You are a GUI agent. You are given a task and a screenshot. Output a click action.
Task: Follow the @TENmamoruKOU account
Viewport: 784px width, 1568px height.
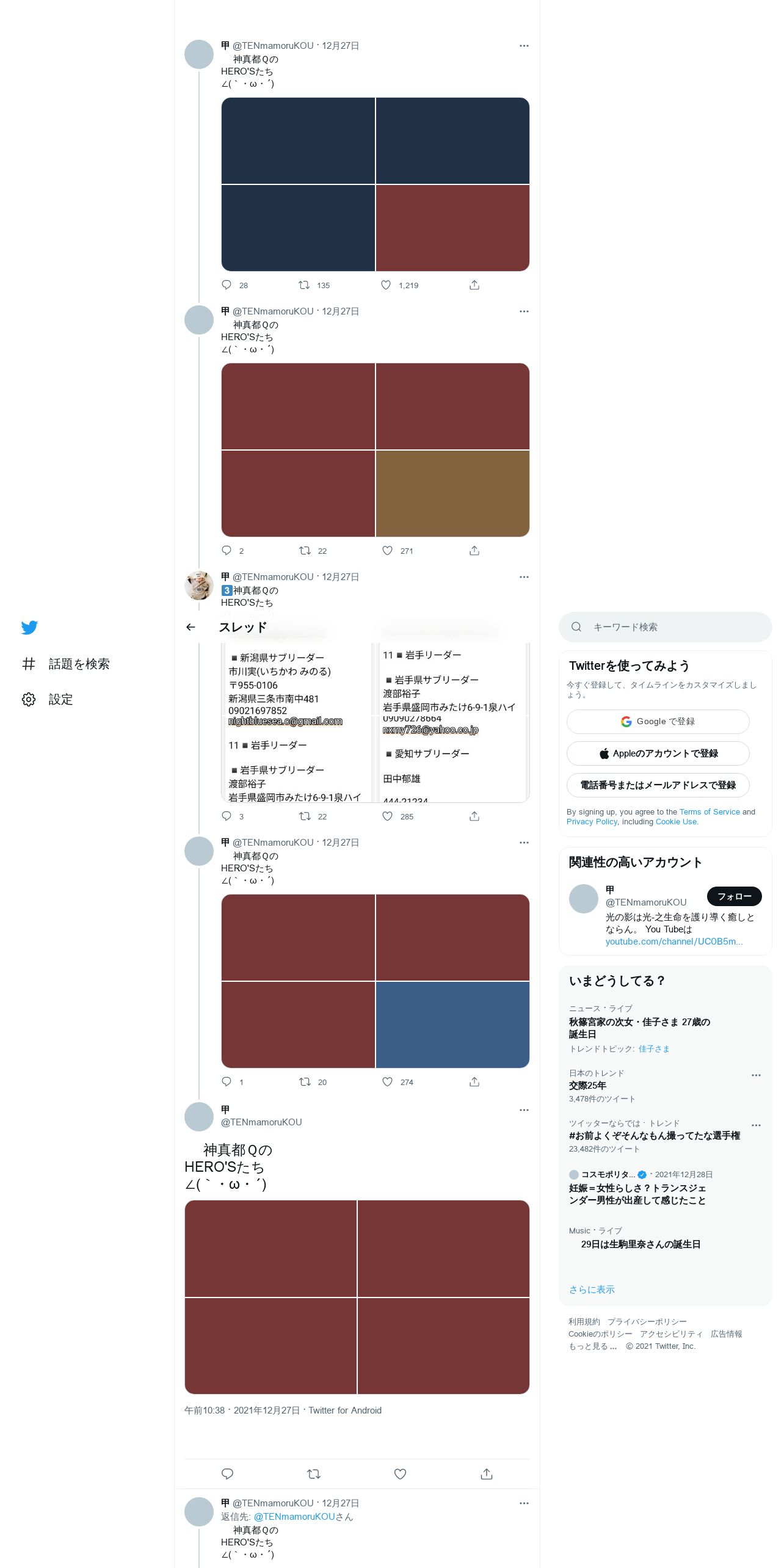tap(734, 896)
